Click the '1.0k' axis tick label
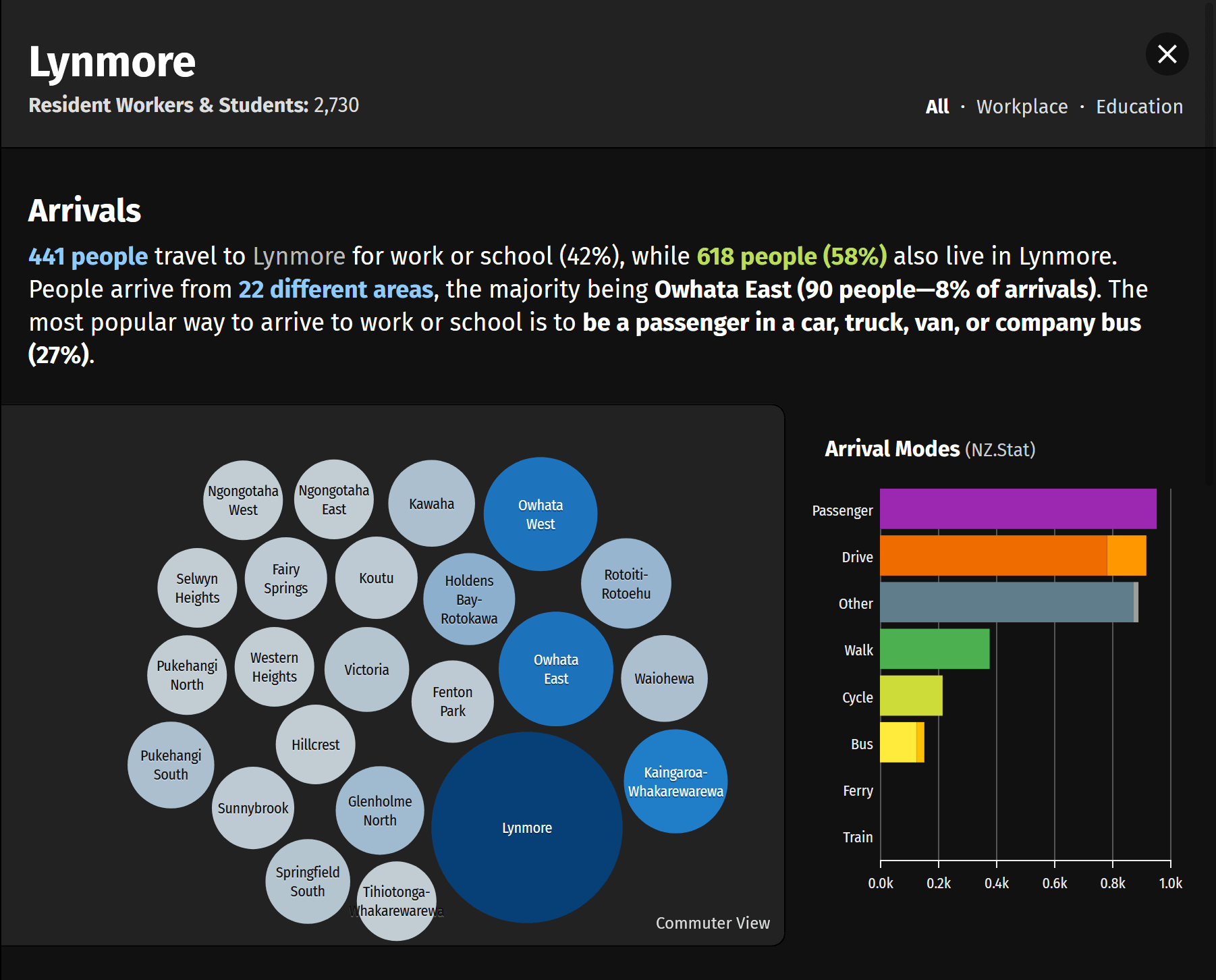Screen dimensions: 1216x980 tap(1170, 883)
